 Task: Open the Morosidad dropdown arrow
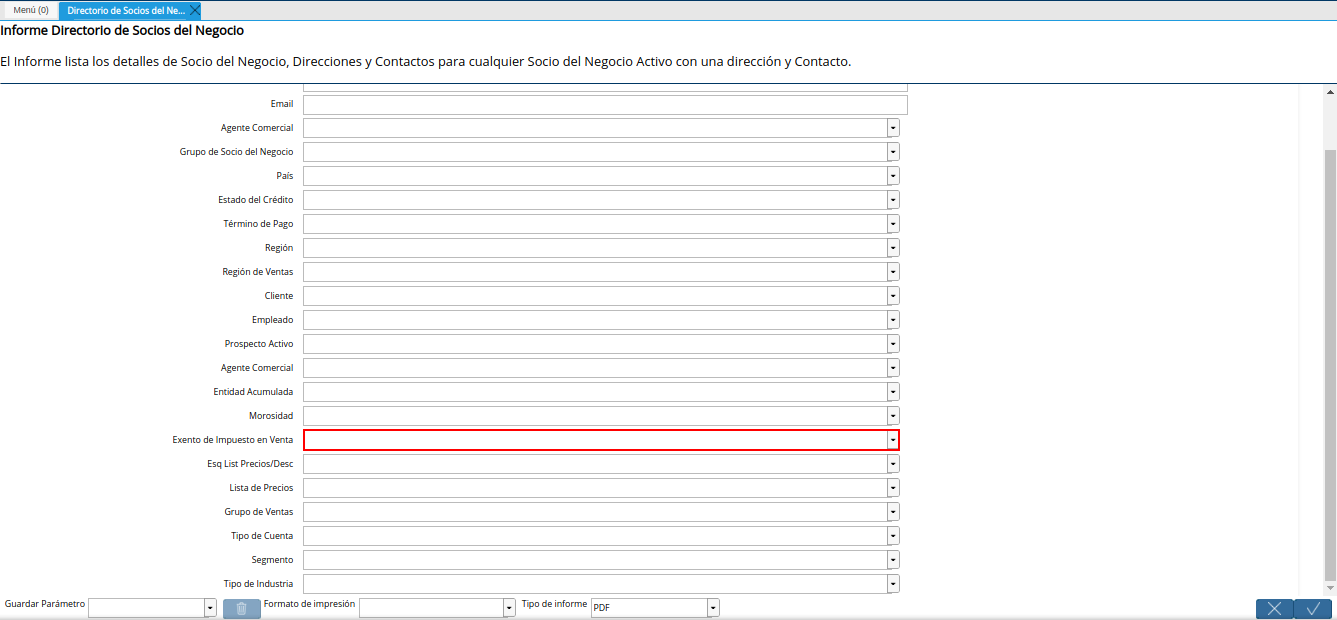coord(893,416)
